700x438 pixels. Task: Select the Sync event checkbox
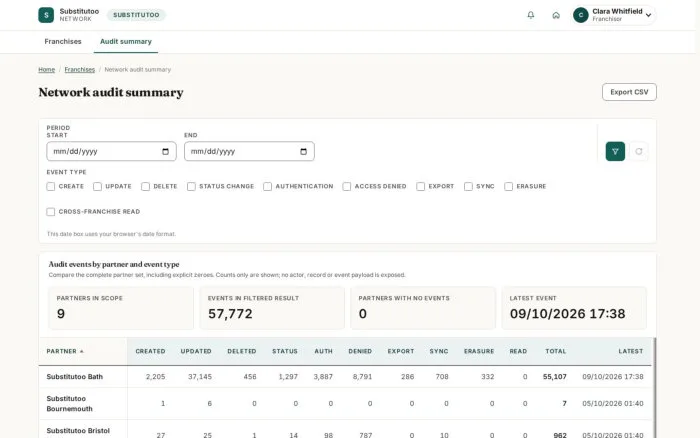(468, 186)
